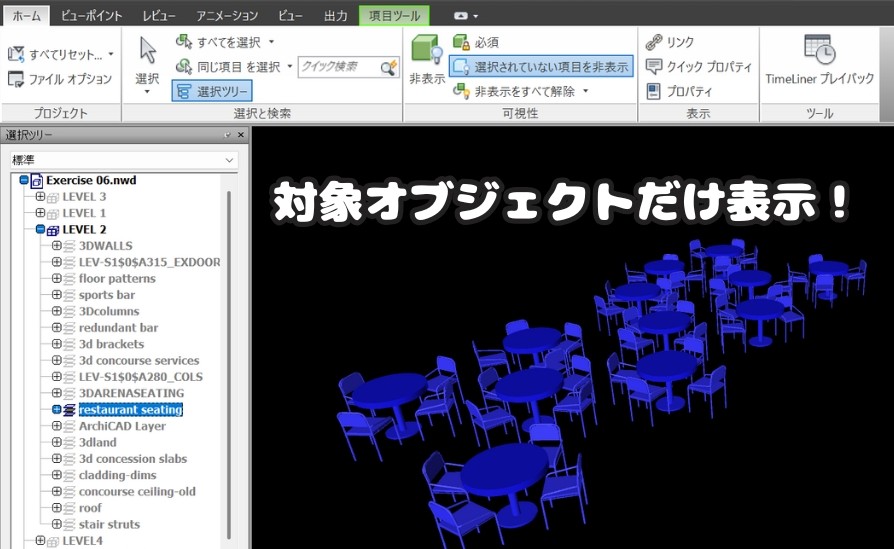This screenshot has height=549, width=894.
Task: Select the 3dland layer
Action: coord(97,442)
